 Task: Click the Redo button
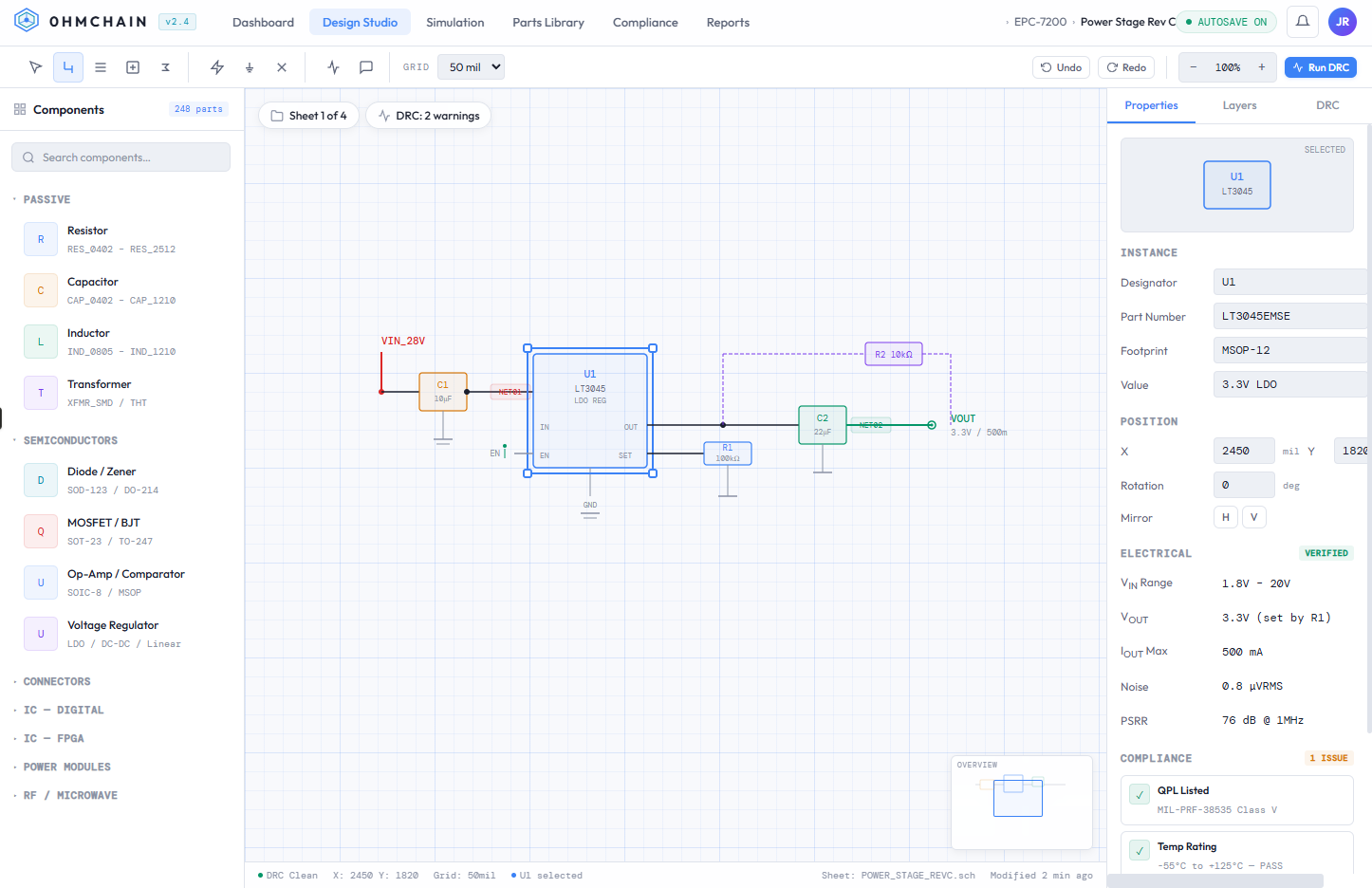[1126, 67]
